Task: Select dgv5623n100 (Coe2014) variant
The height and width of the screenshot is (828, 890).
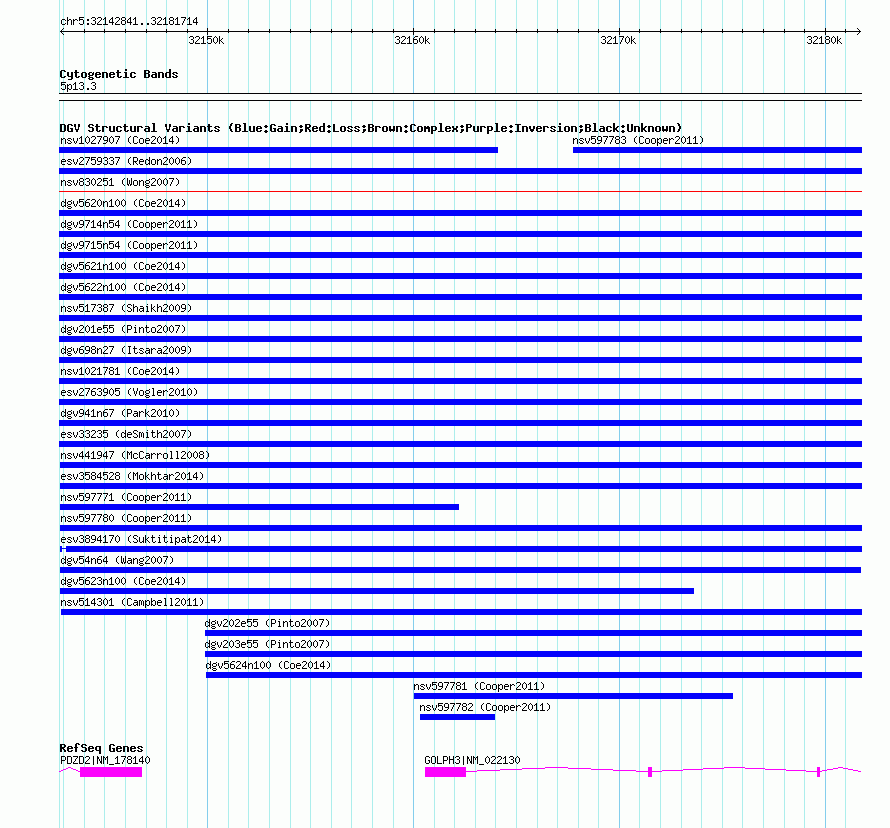Action: point(123,581)
